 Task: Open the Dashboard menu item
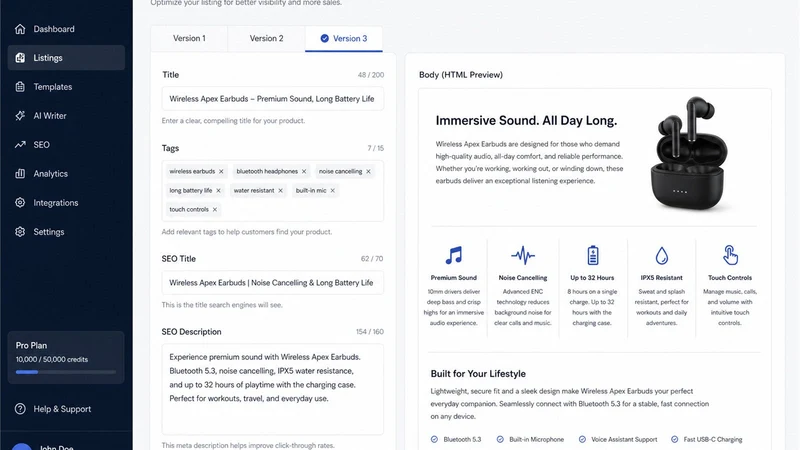(66, 29)
